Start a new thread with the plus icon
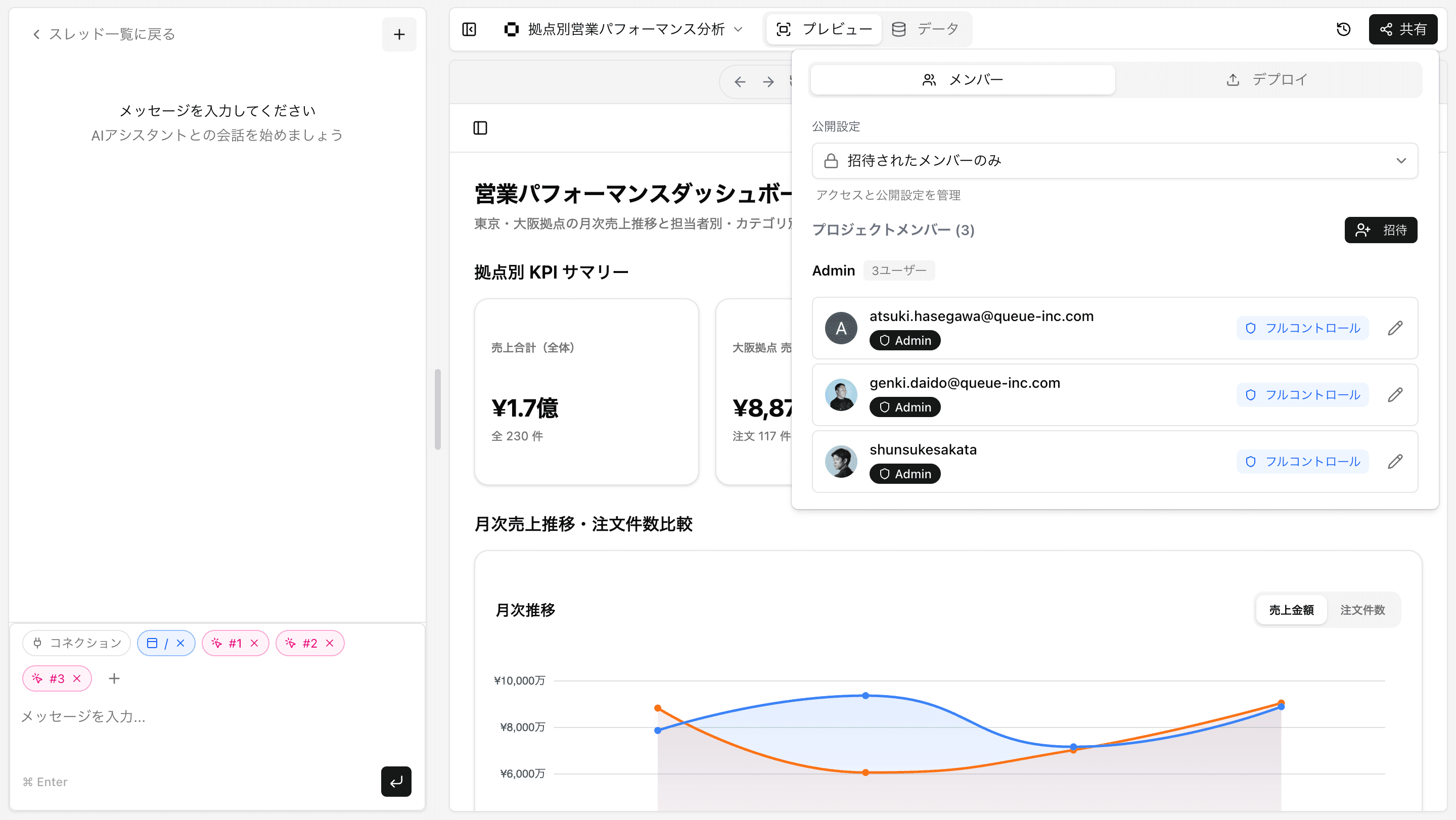 tap(399, 34)
